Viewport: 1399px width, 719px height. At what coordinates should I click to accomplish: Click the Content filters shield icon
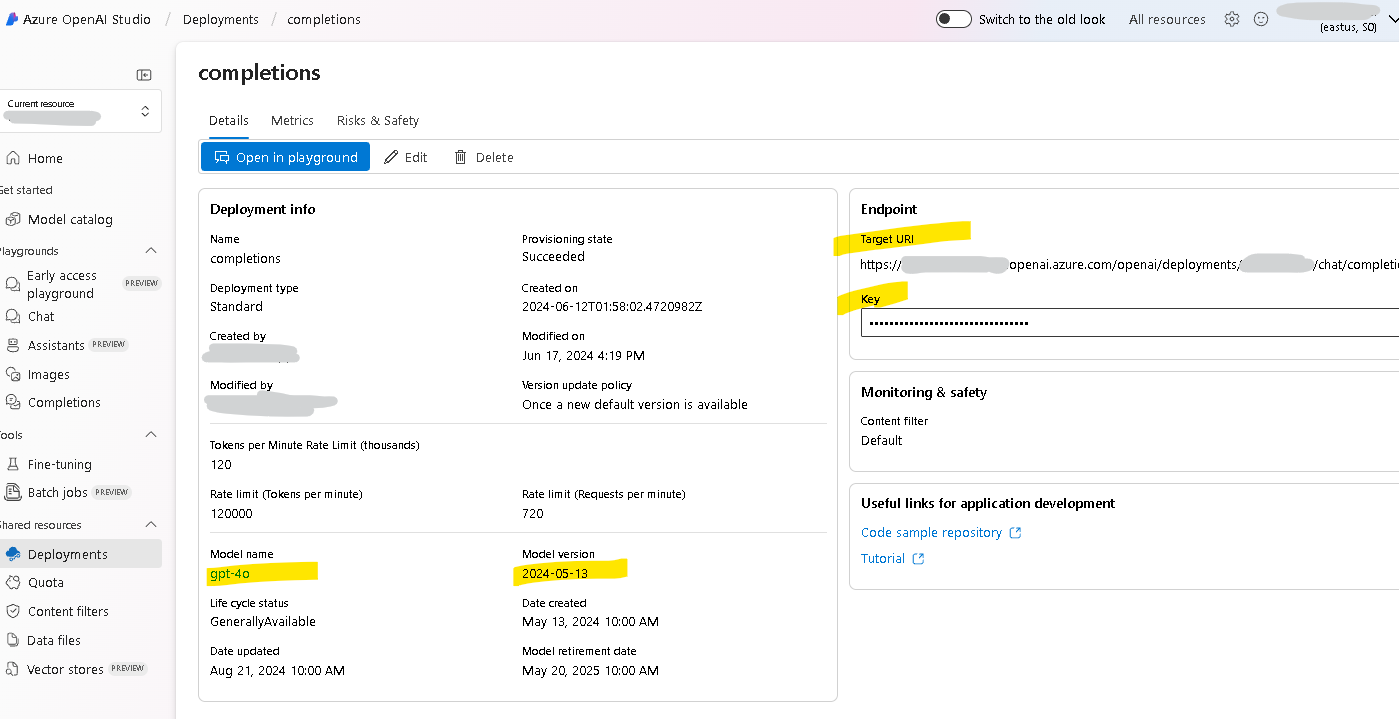pyautogui.click(x=13, y=611)
